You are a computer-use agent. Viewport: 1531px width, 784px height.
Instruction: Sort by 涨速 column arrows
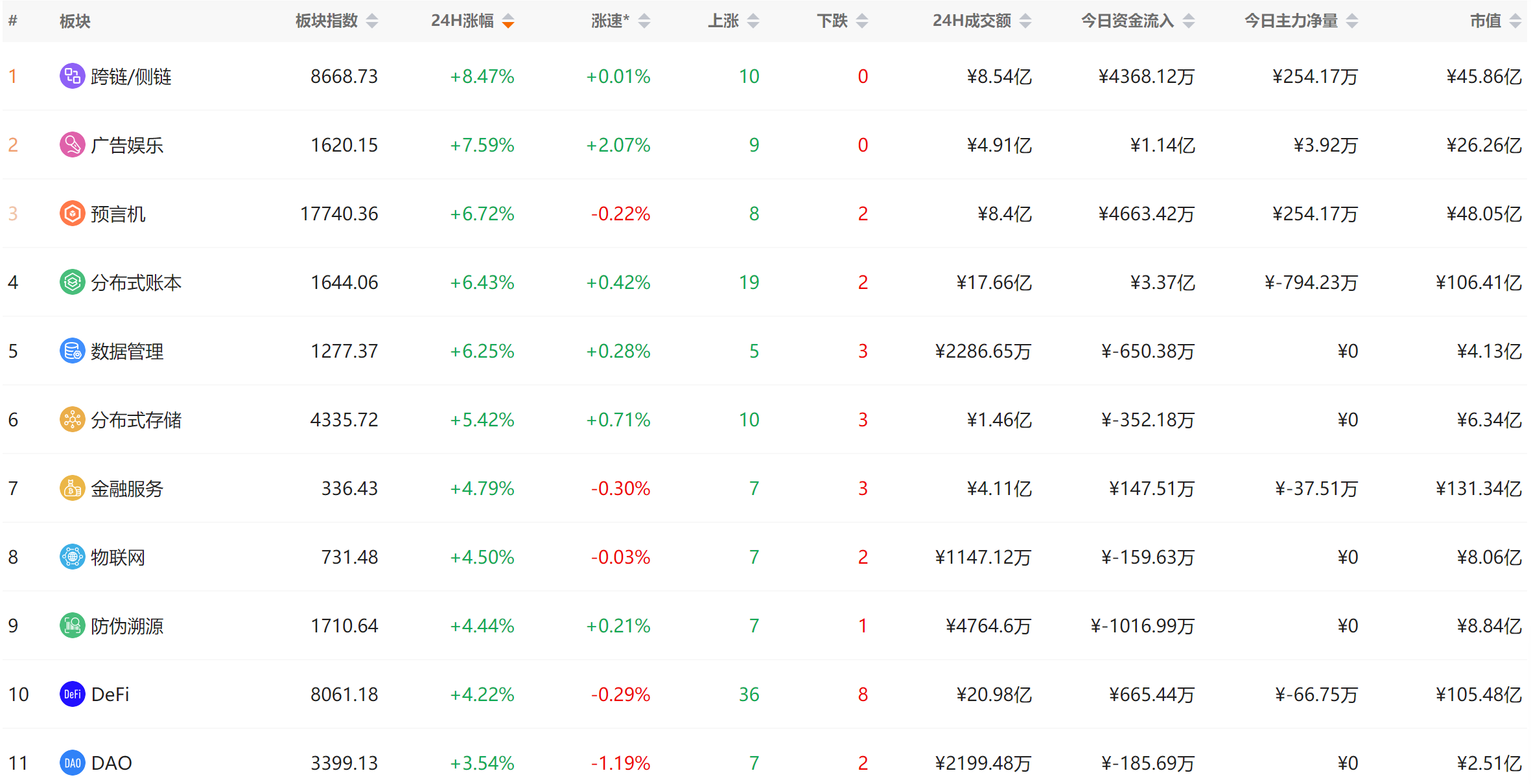644,21
